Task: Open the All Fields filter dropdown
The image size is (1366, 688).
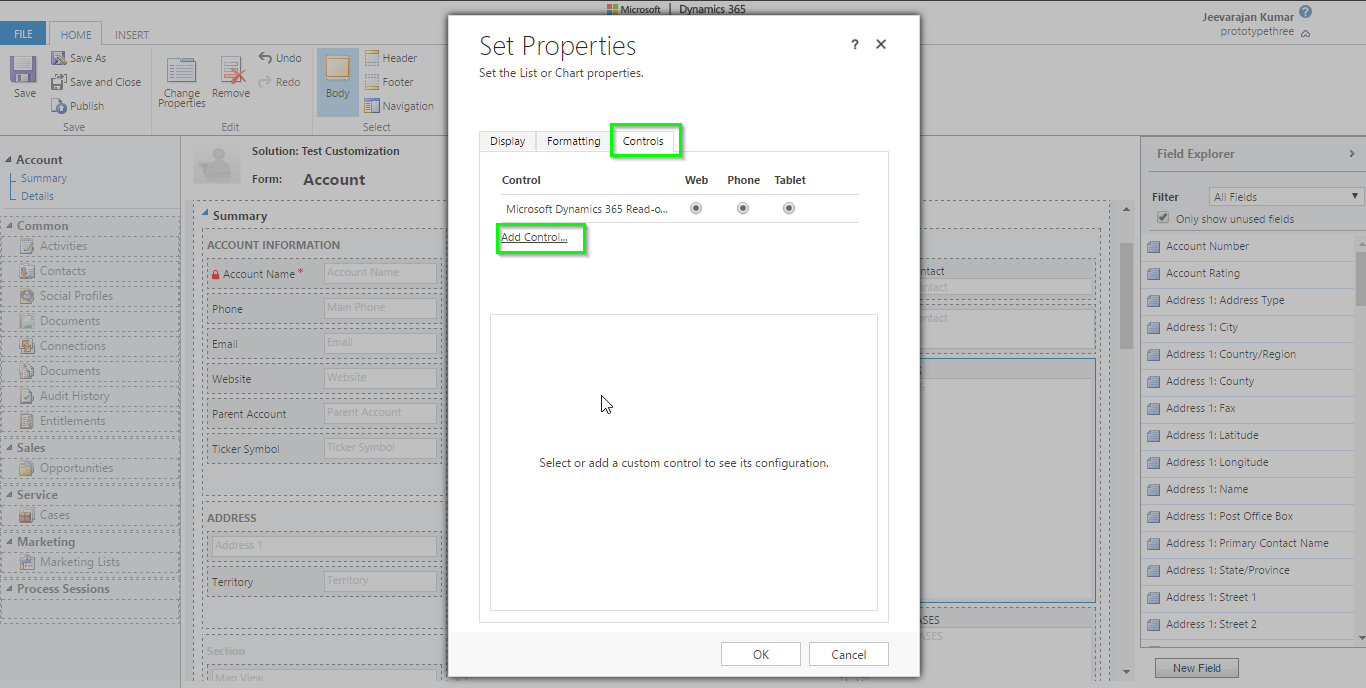Action: [x=1286, y=195]
